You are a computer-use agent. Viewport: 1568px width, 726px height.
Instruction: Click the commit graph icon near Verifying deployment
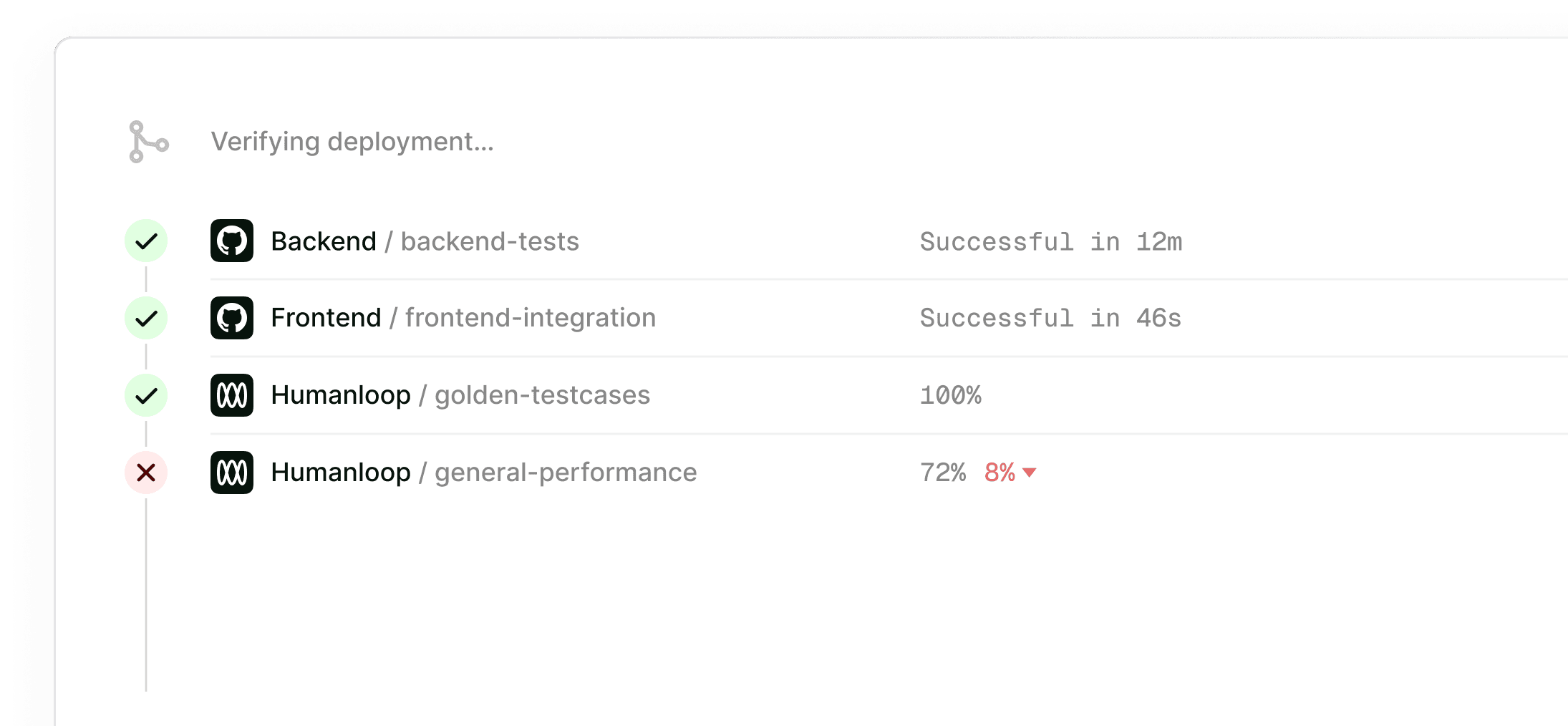pyautogui.click(x=147, y=141)
